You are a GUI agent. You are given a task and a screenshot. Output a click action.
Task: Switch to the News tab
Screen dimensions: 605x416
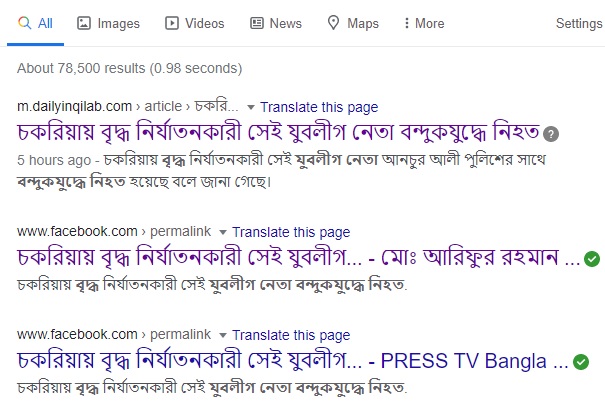pos(275,23)
